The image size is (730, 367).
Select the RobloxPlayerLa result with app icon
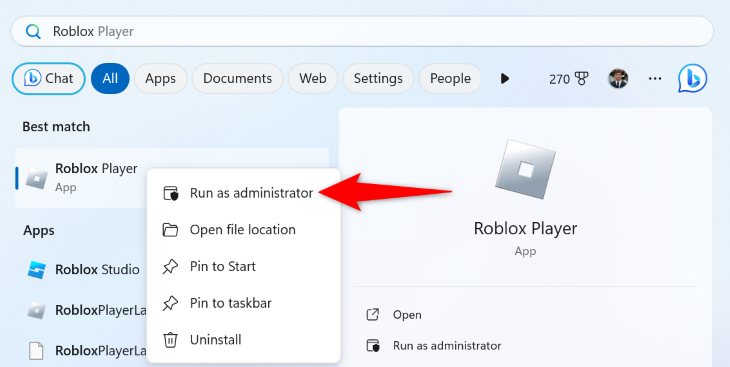(x=84, y=310)
